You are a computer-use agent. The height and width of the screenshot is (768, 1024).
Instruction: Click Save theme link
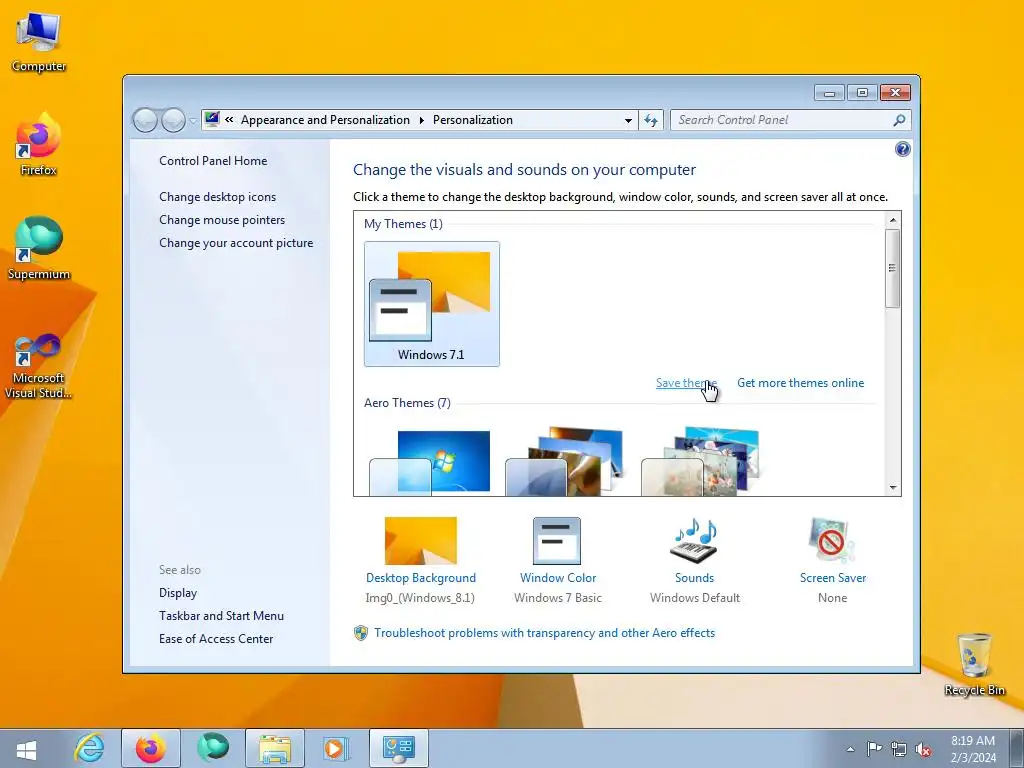click(686, 383)
